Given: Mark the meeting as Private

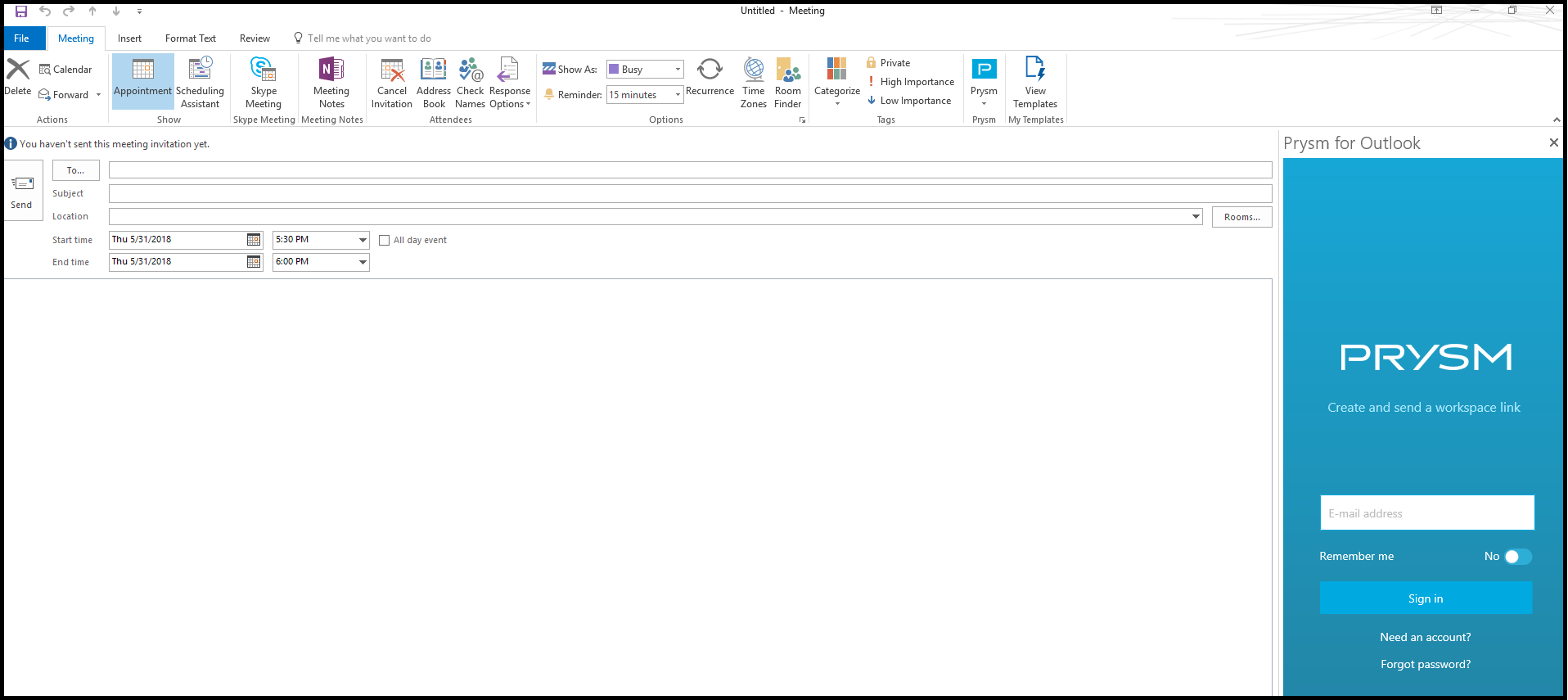Looking at the screenshot, I should [x=889, y=63].
